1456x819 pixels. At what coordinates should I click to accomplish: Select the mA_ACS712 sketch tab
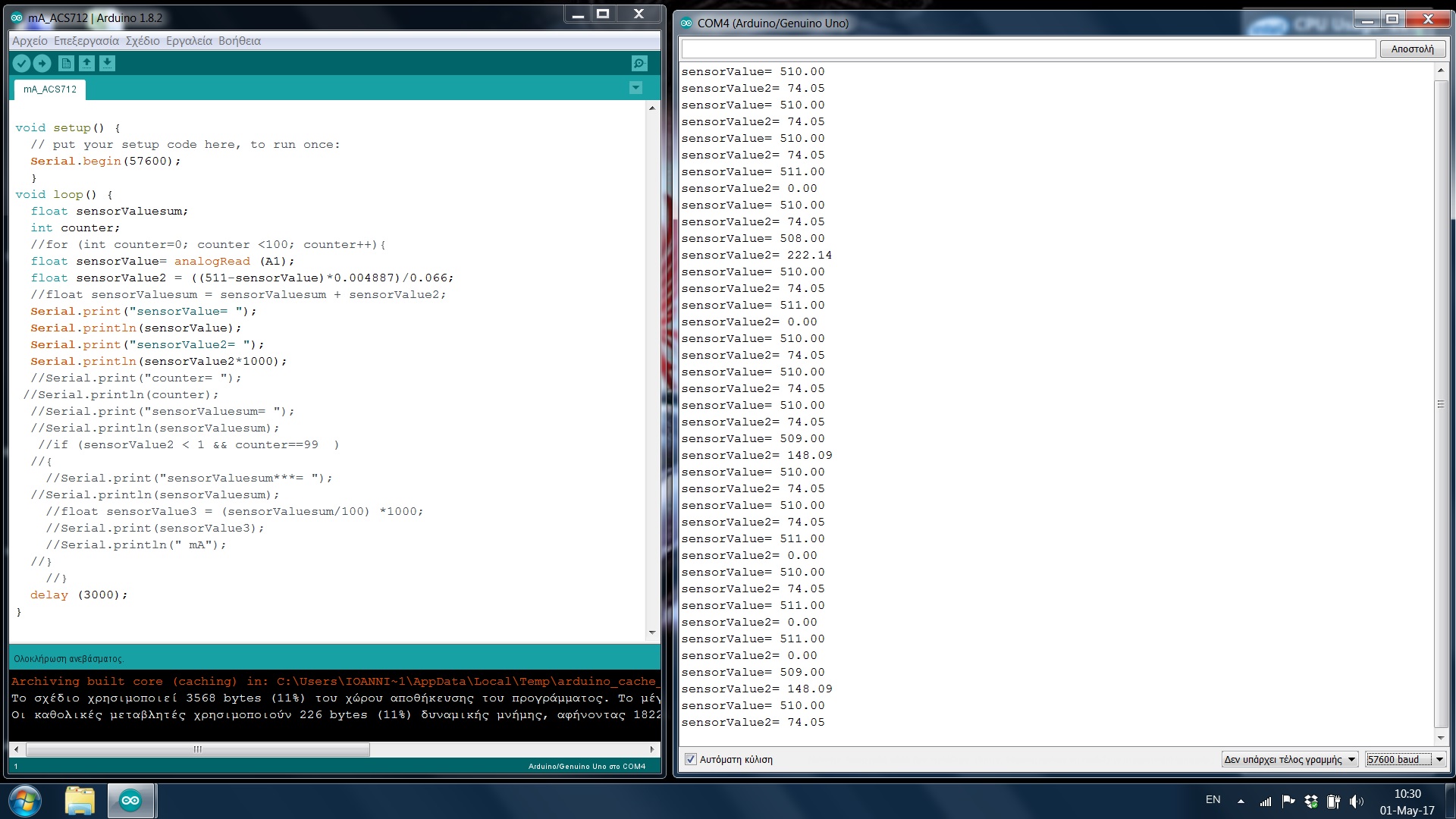50,89
